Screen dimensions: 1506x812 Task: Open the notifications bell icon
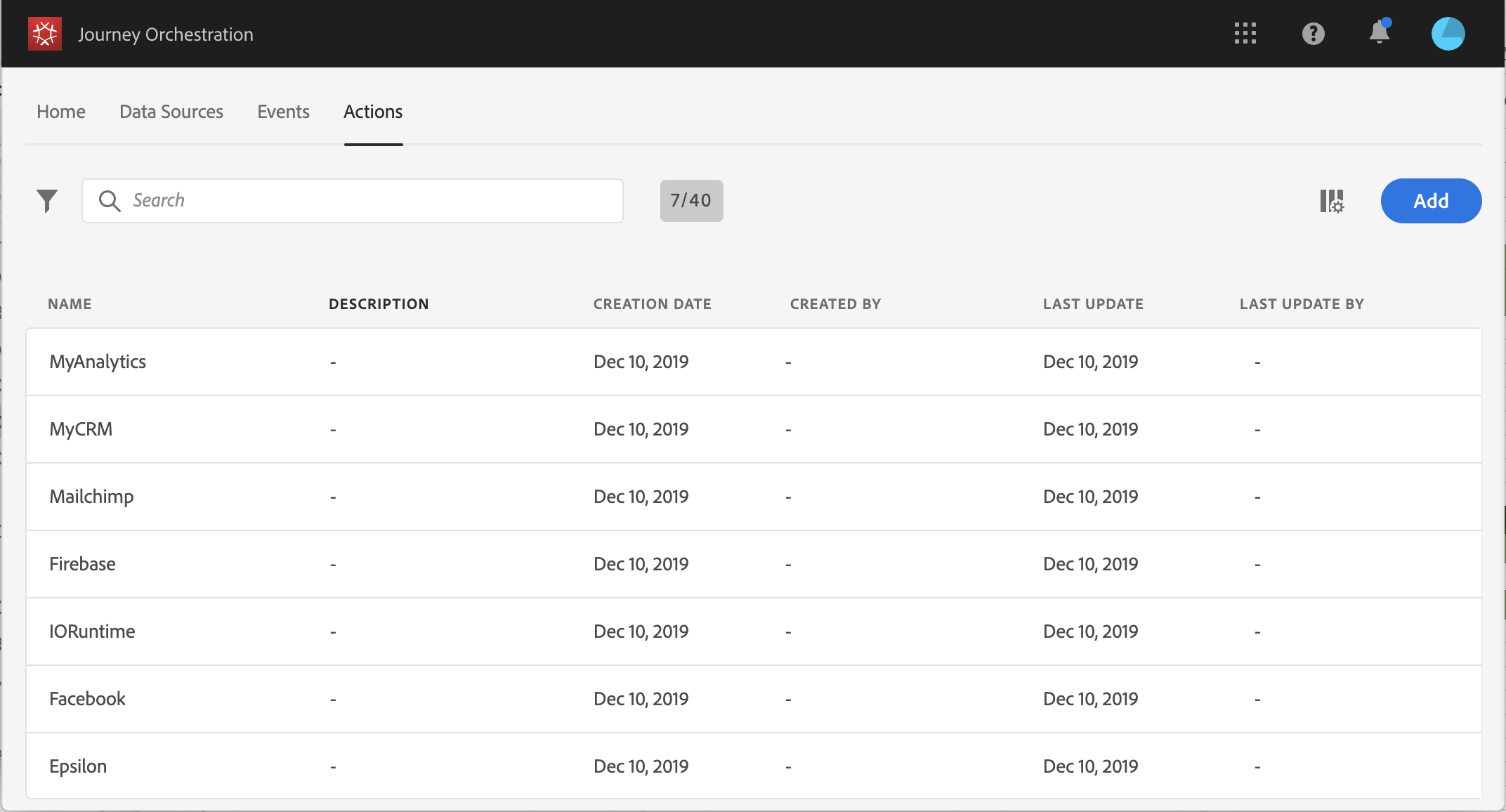(1380, 33)
